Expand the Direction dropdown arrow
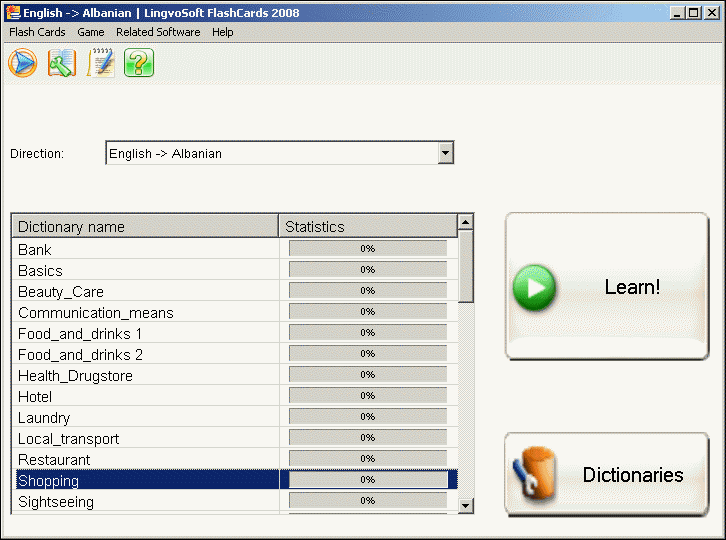Screen dimensions: 726x540 pyautogui.click(x=445, y=153)
